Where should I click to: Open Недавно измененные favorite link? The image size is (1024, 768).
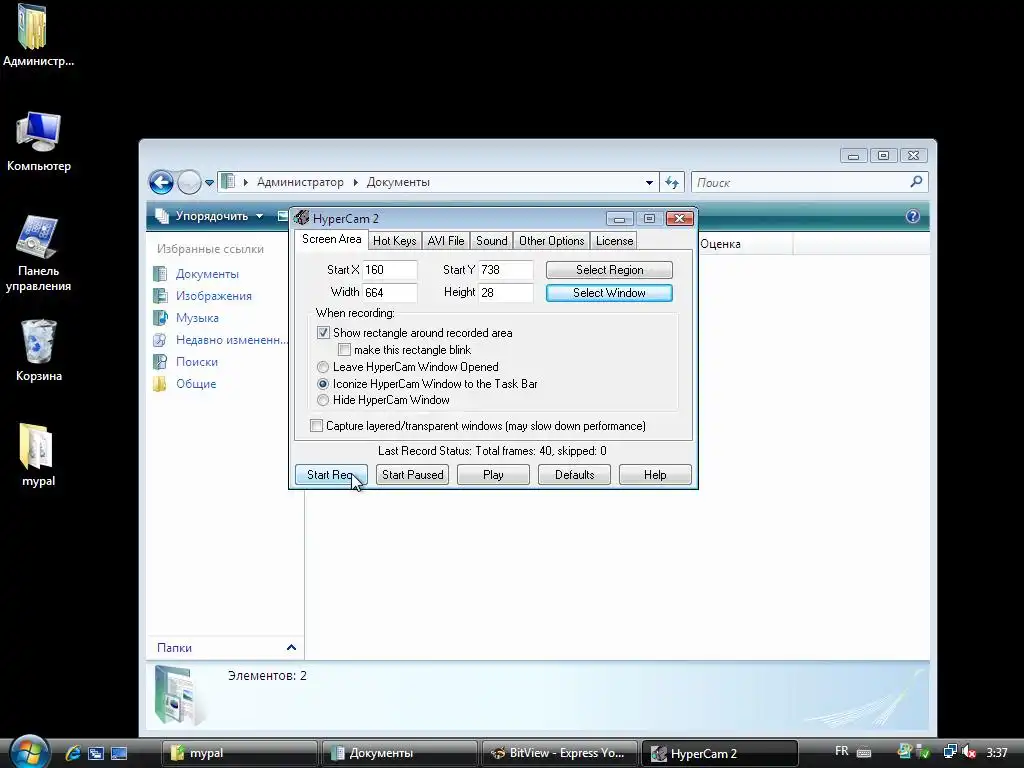(231, 340)
